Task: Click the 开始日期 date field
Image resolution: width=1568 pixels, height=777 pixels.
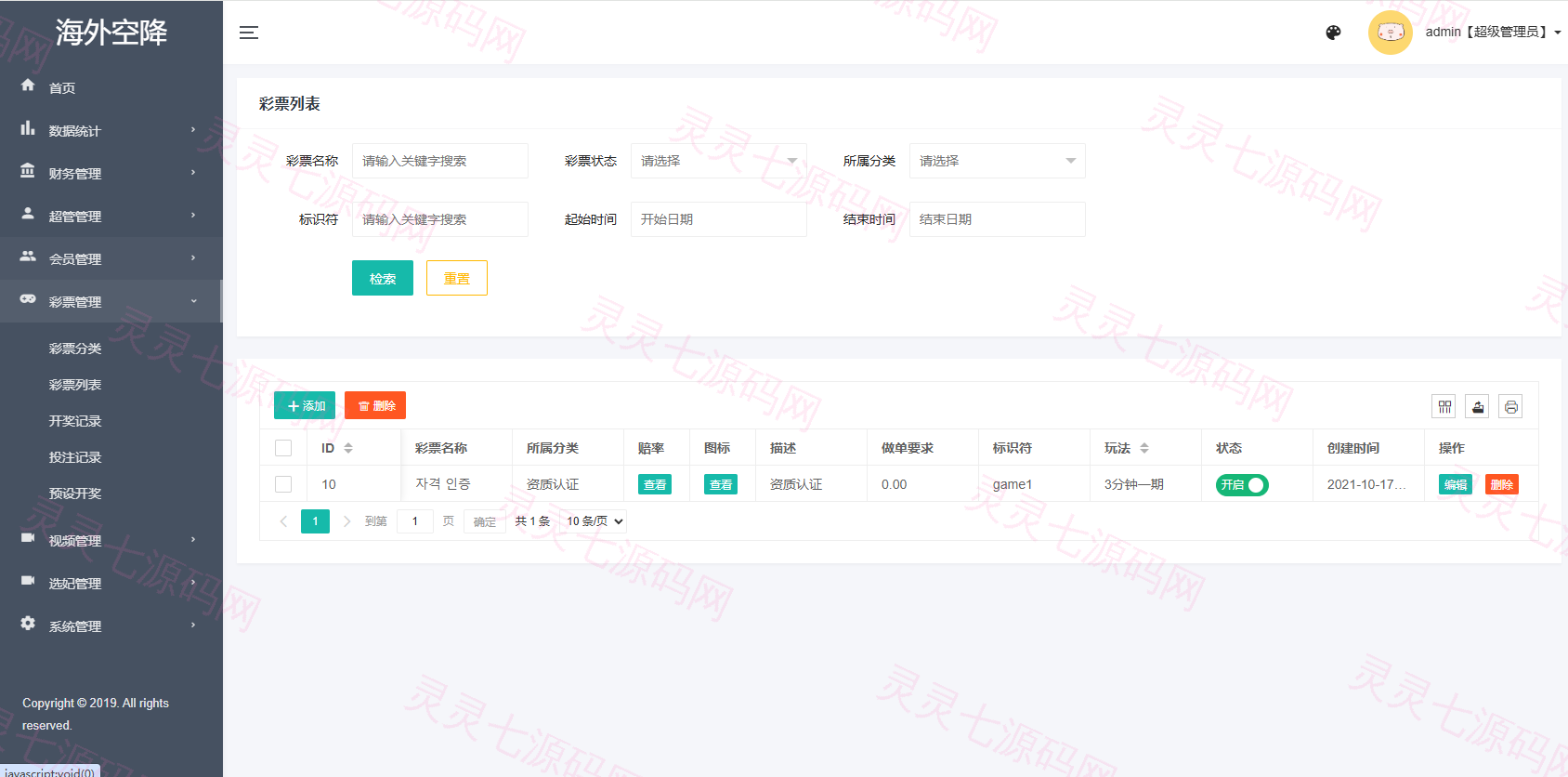Action: 719,219
